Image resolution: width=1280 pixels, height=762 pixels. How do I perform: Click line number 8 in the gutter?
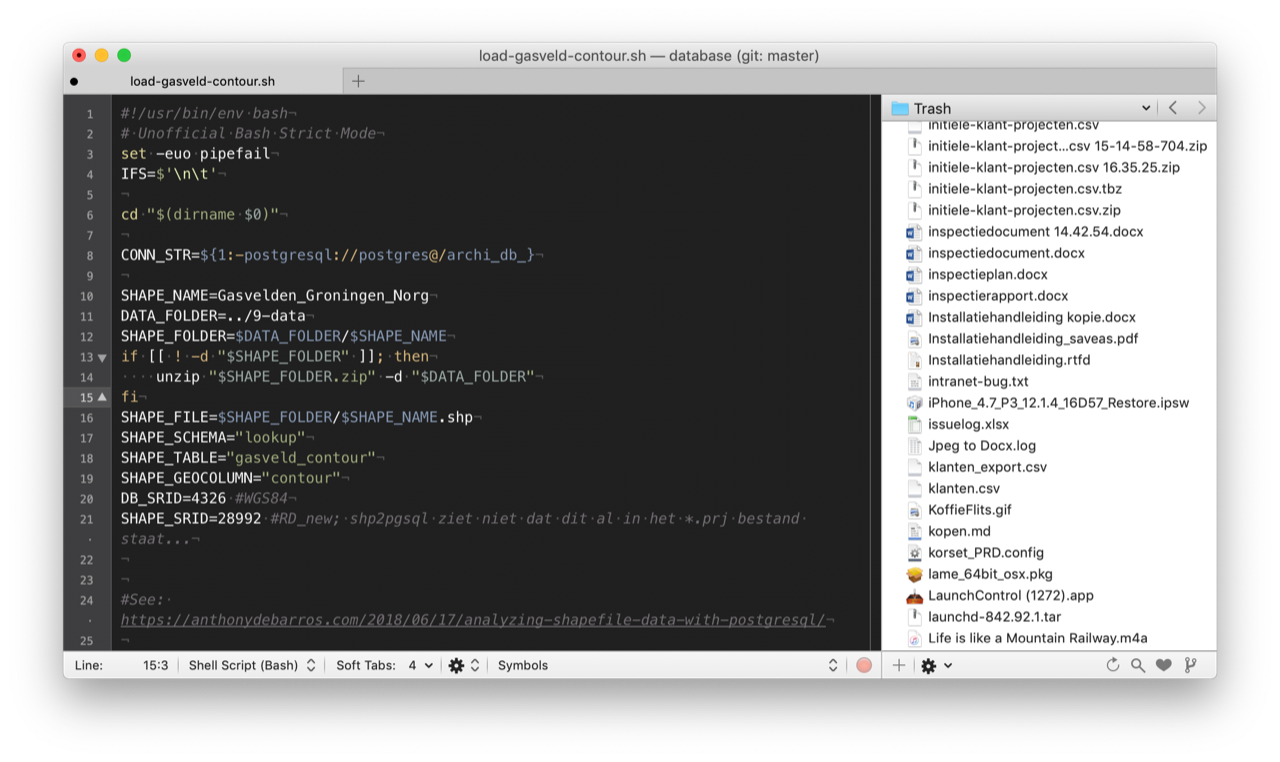89,256
